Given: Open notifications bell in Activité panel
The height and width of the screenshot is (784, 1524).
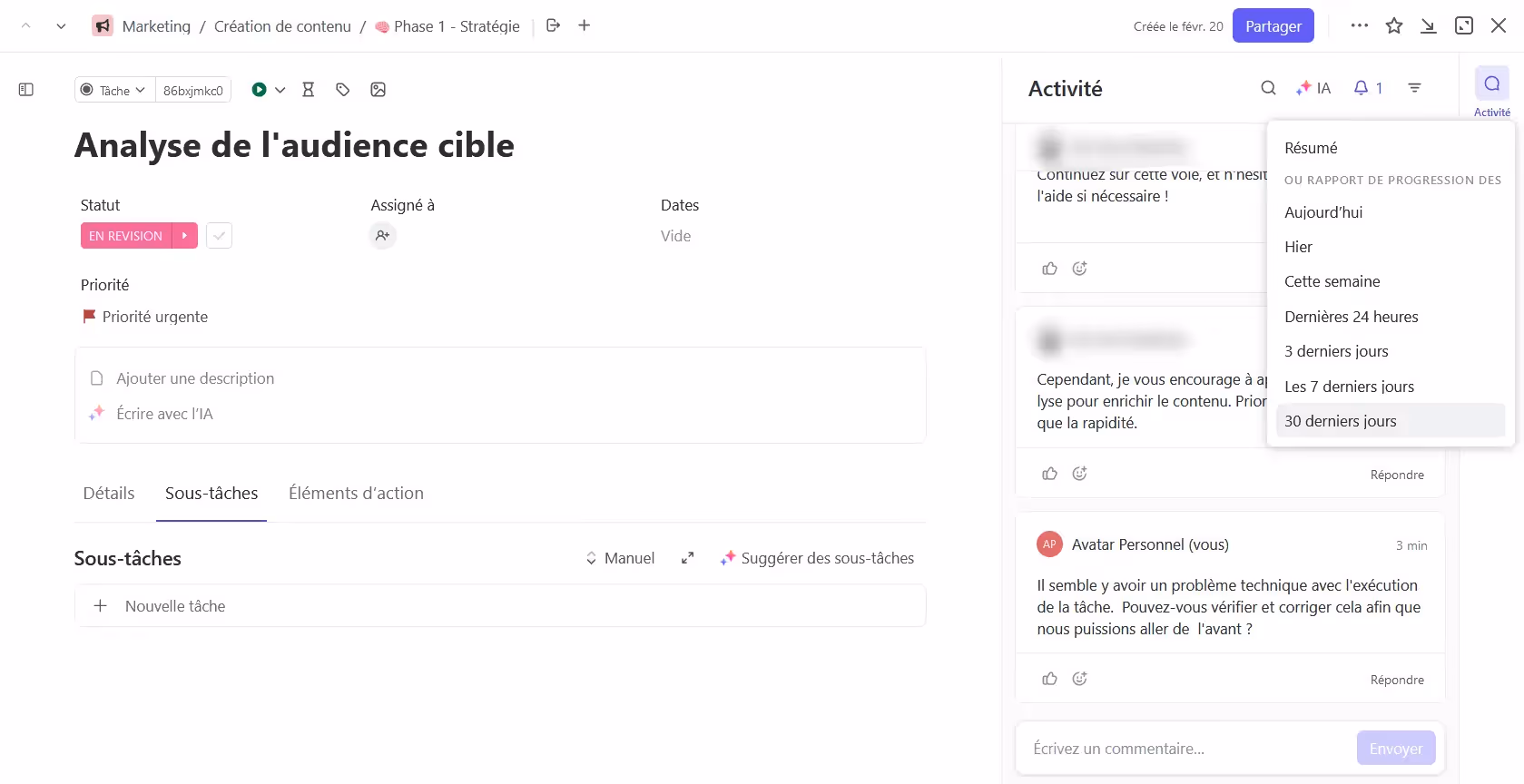Looking at the screenshot, I should 1367,88.
